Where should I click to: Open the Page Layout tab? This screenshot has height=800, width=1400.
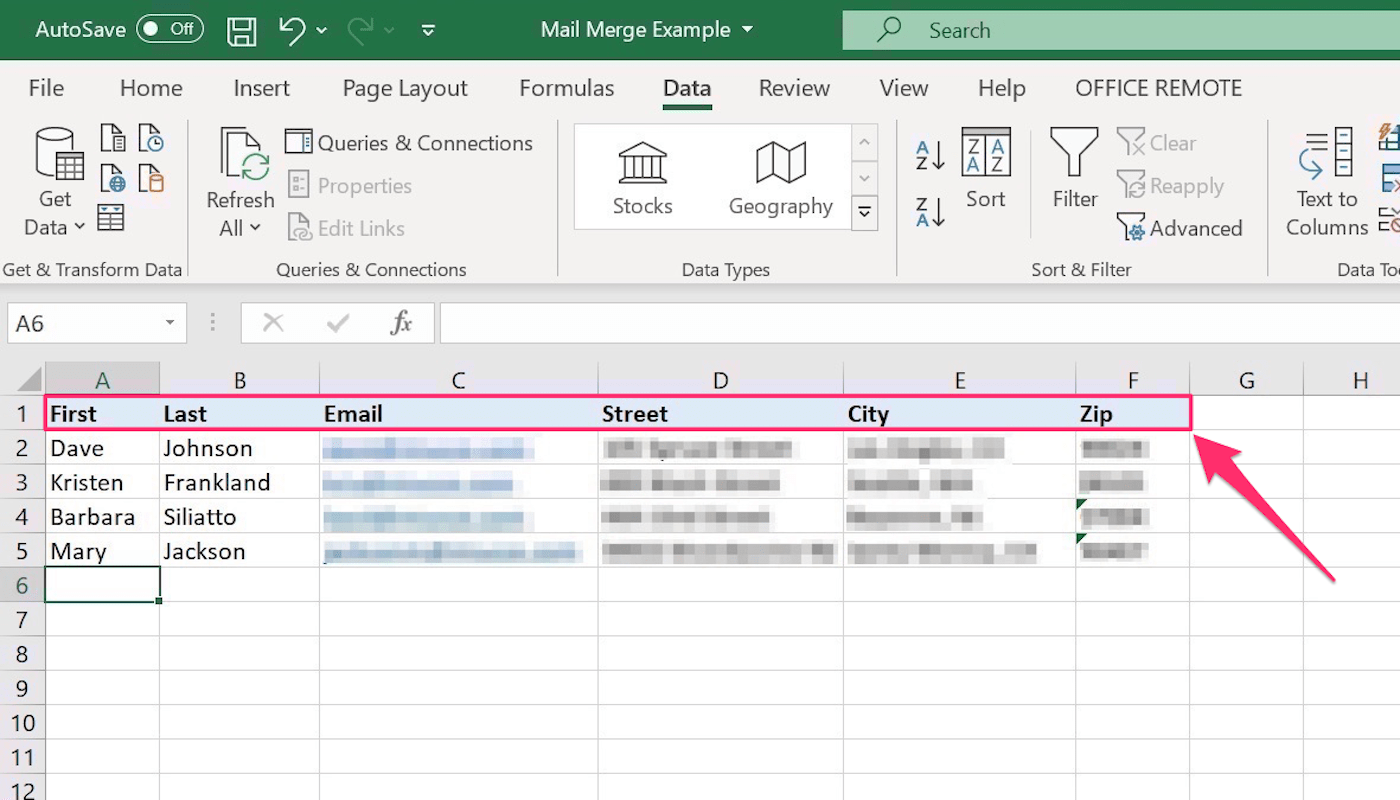coord(405,88)
